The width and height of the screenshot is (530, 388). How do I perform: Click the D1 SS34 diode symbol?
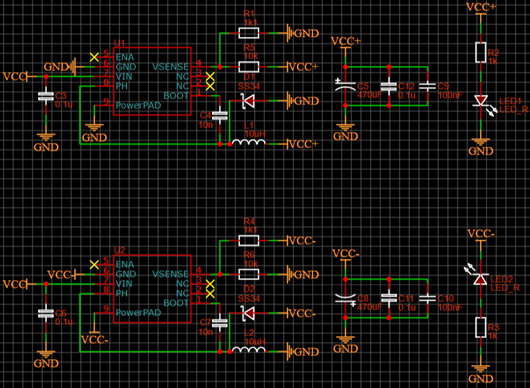[x=249, y=101]
